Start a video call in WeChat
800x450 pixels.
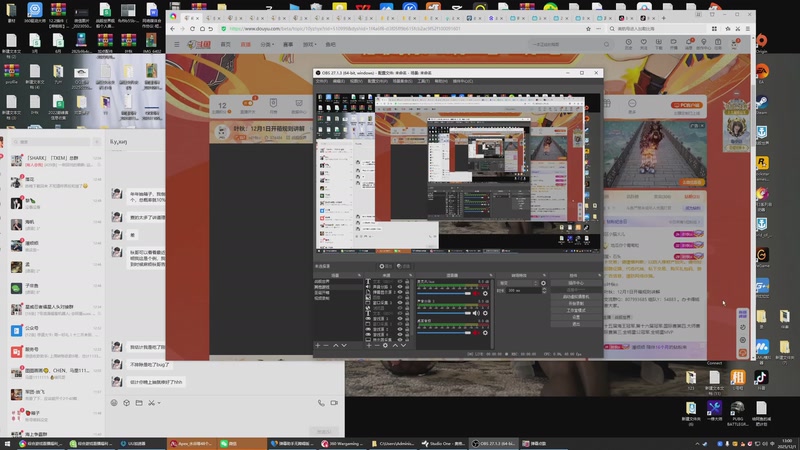click(334, 403)
